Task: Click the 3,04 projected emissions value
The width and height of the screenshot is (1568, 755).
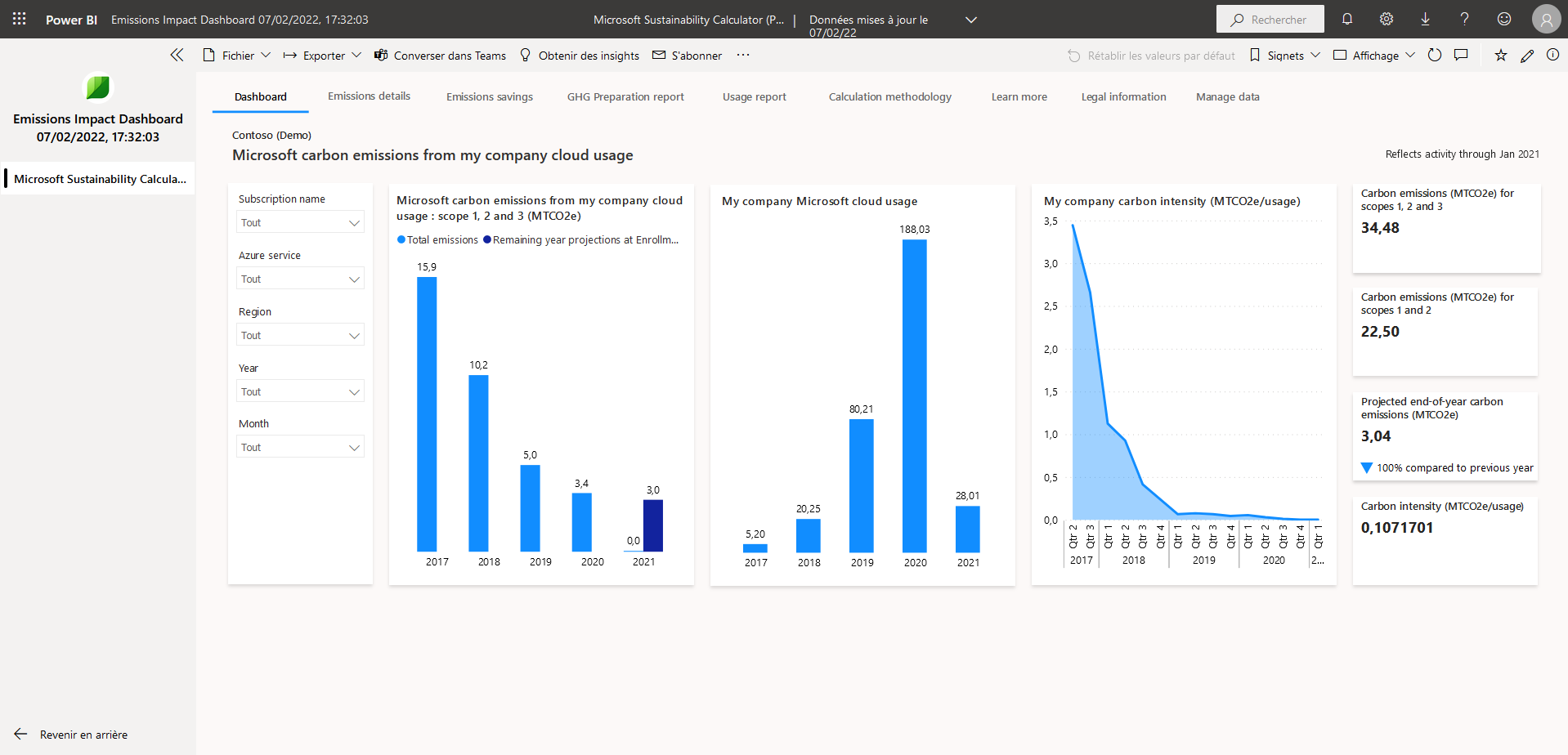Action: coord(1376,436)
